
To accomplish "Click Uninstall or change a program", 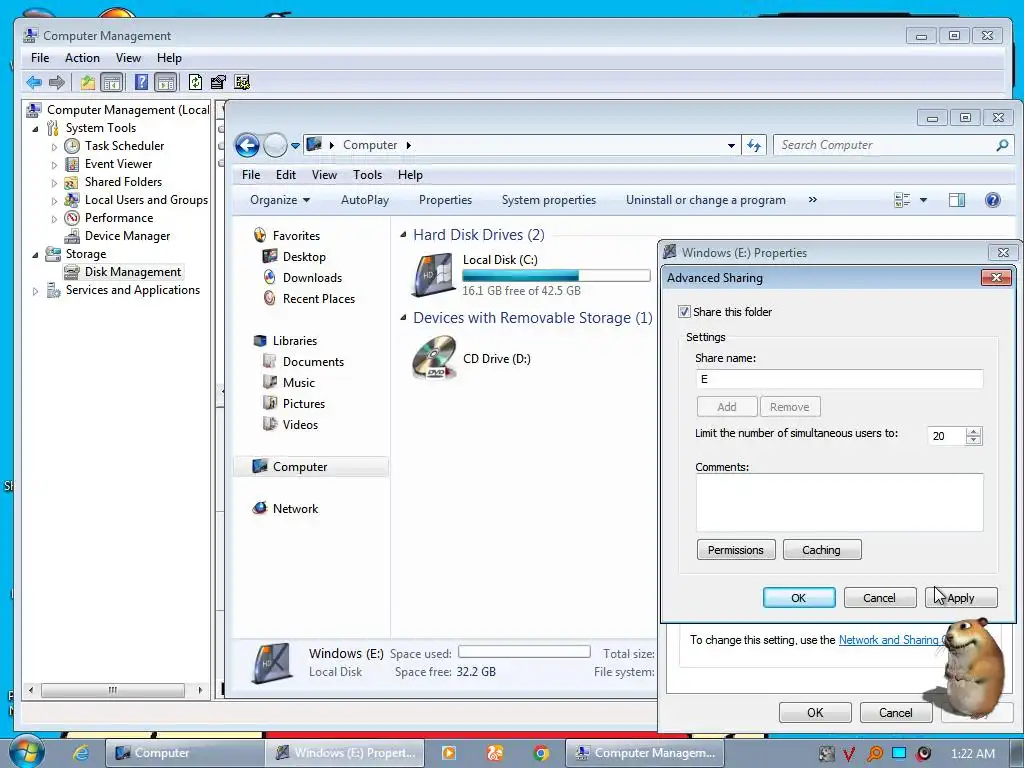I will 705,200.
